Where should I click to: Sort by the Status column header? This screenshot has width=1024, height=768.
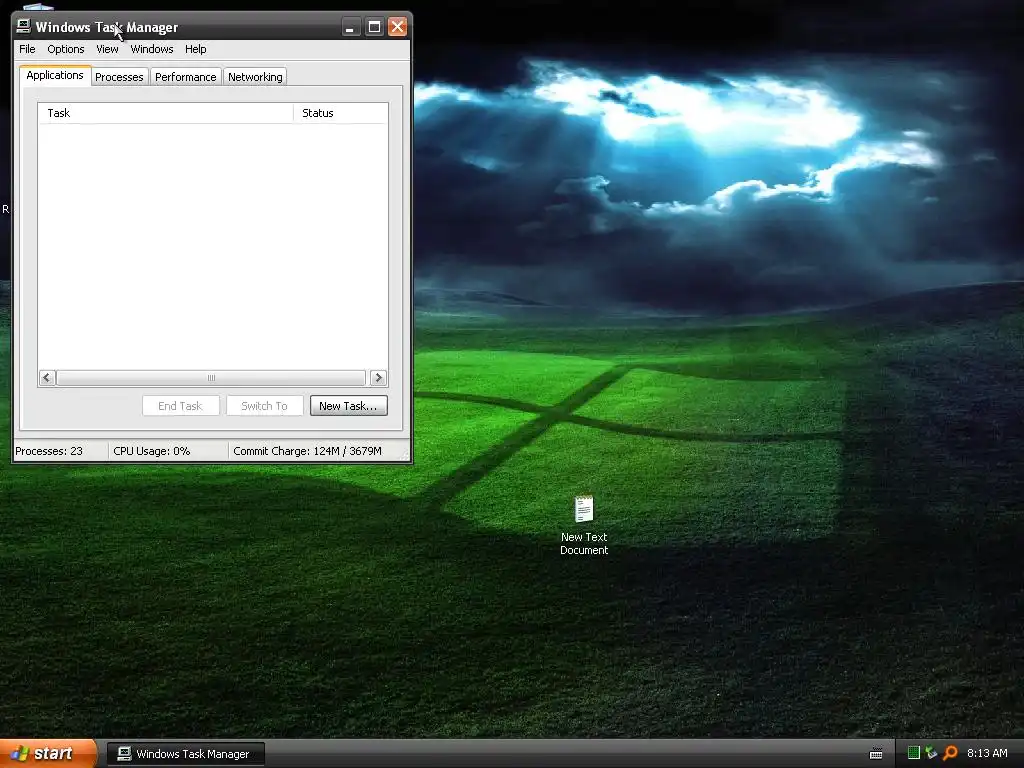(341, 113)
